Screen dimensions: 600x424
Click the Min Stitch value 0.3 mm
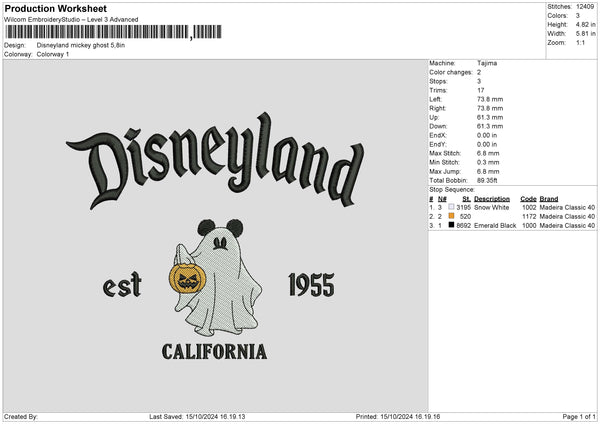pos(488,163)
